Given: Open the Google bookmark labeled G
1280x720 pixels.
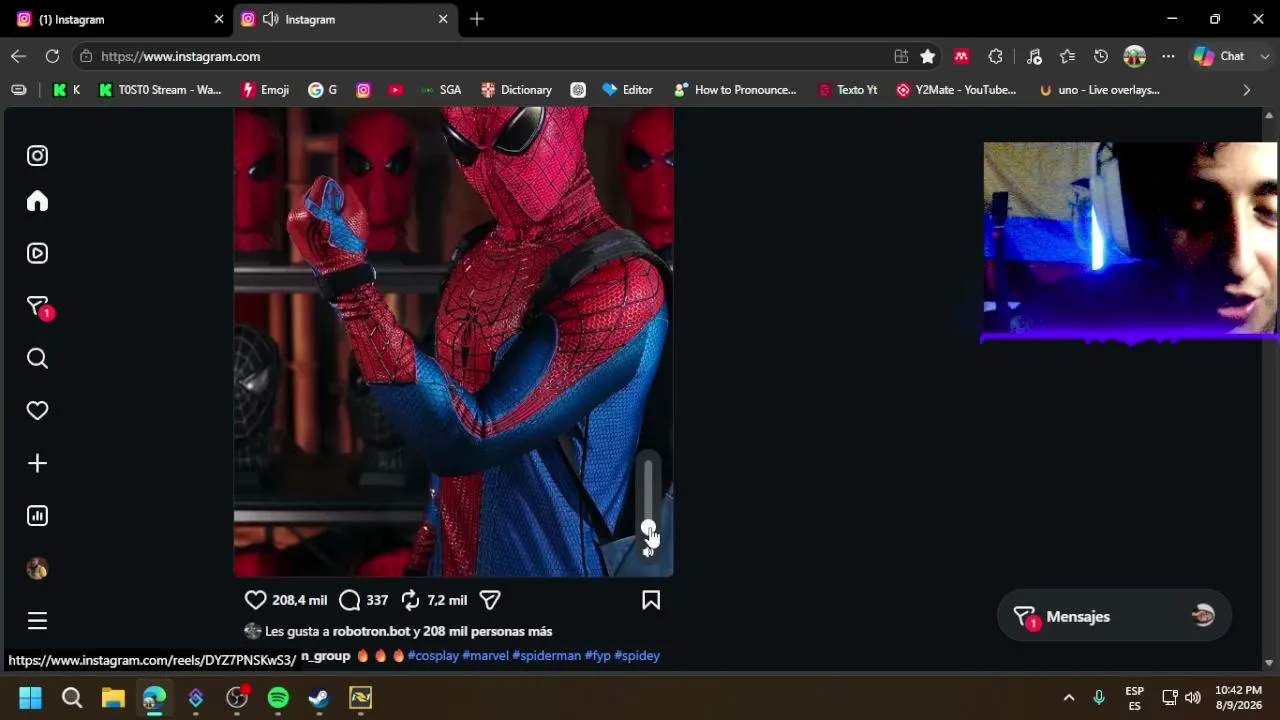Looking at the screenshot, I should click(322, 90).
